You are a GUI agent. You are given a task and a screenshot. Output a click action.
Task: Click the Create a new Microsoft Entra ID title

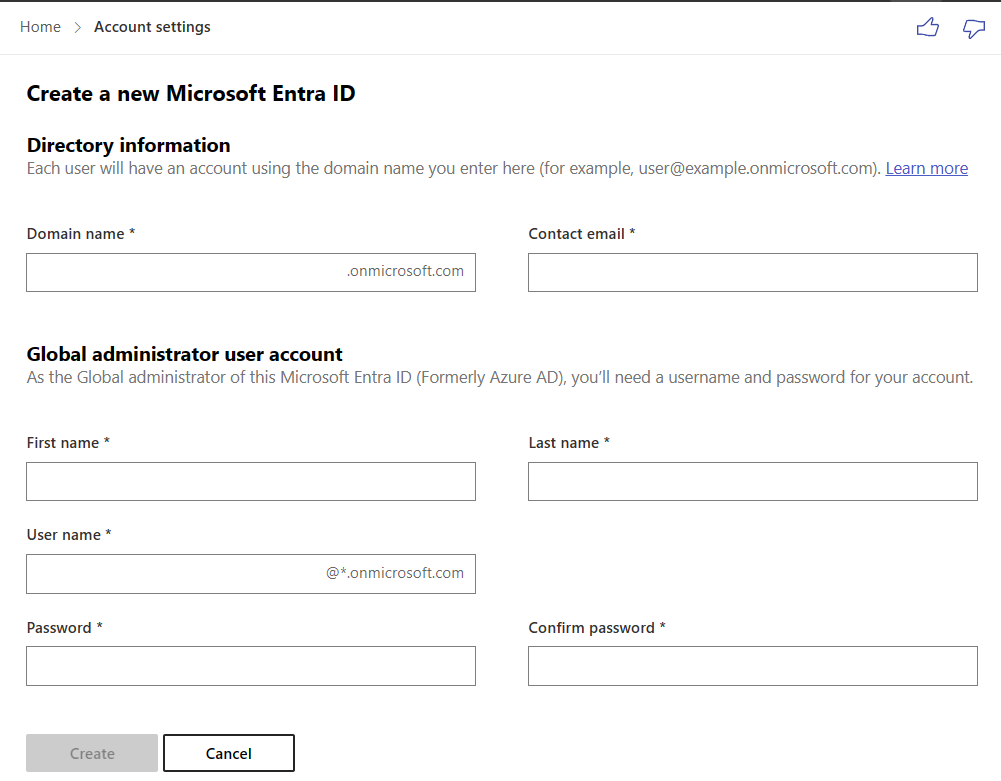point(190,93)
